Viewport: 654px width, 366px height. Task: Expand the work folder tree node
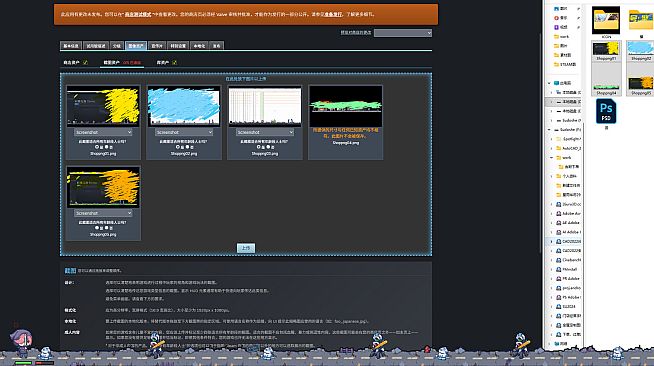coord(551,158)
